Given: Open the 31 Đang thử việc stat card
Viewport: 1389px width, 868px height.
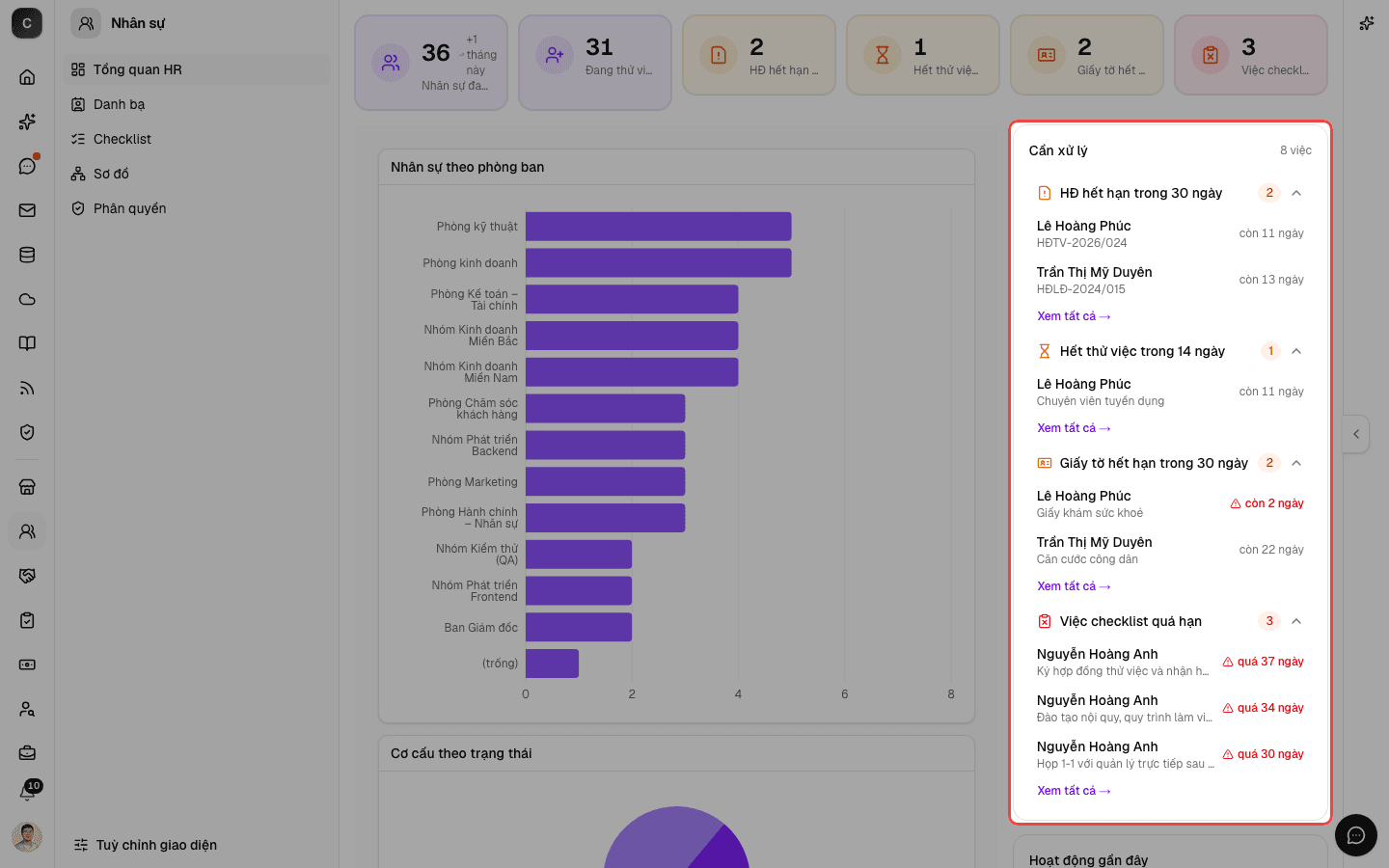Looking at the screenshot, I should coord(595,63).
